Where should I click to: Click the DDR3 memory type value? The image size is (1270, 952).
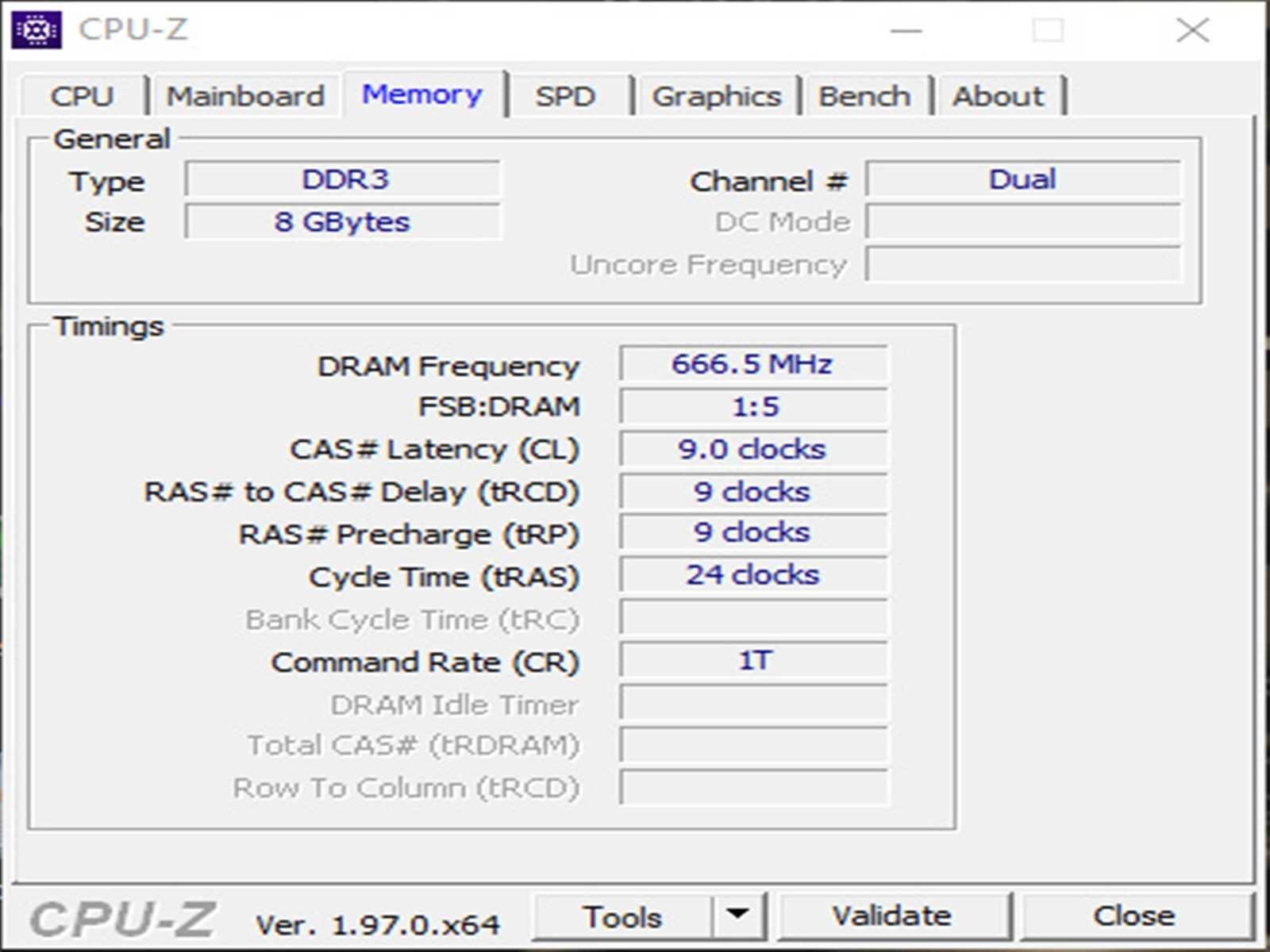(x=343, y=178)
